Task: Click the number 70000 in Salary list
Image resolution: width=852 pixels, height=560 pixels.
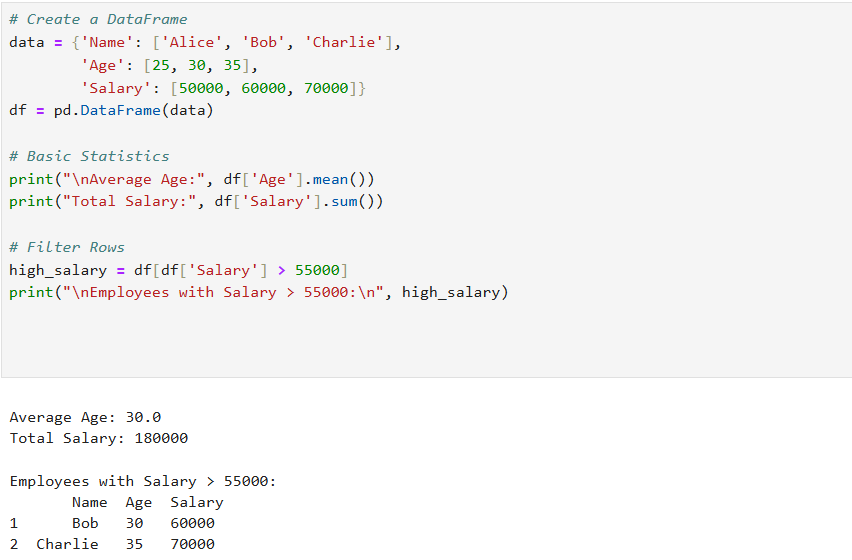Action: pos(326,88)
